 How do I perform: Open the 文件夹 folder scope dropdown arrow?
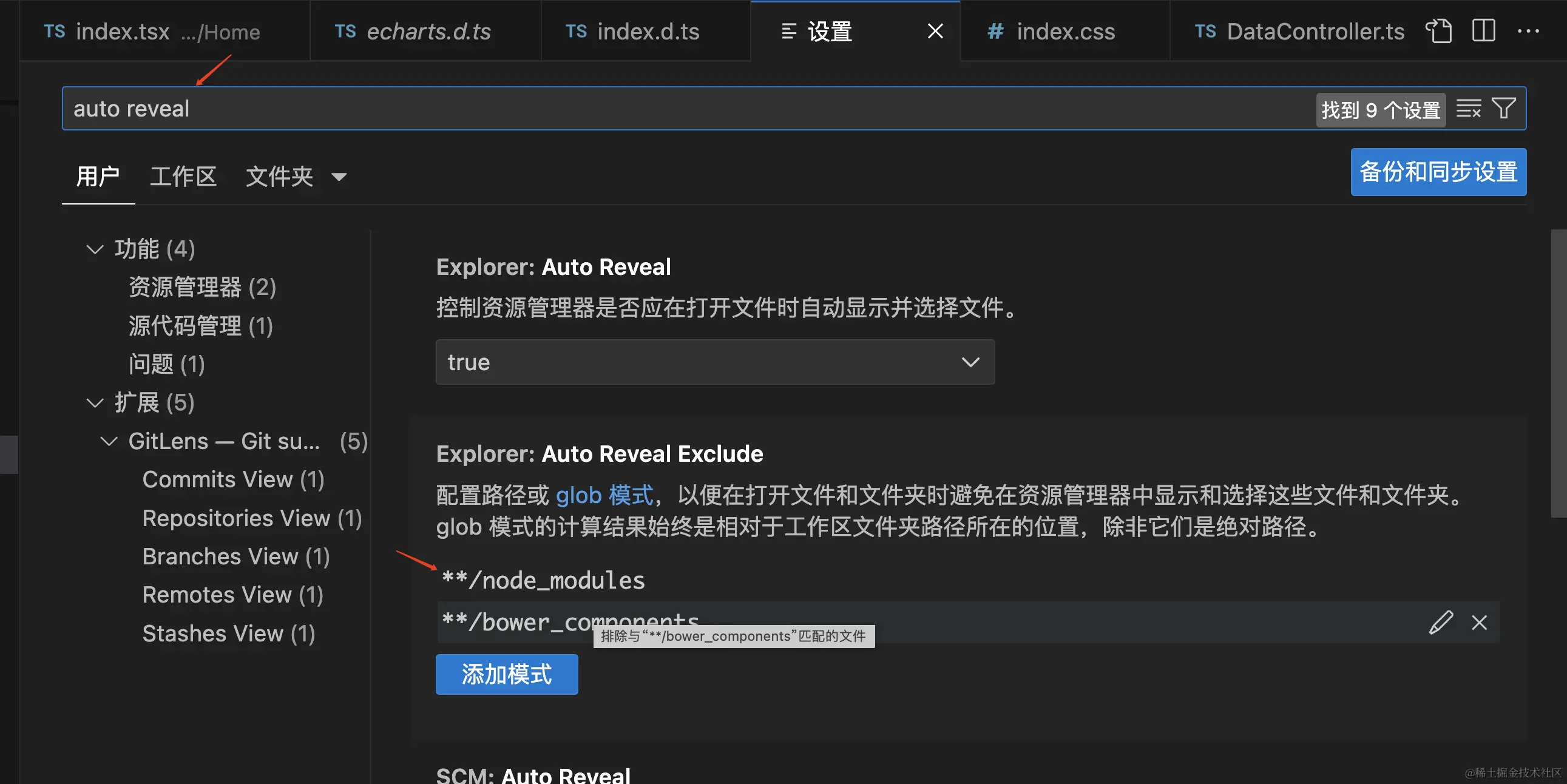coord(339,177)
